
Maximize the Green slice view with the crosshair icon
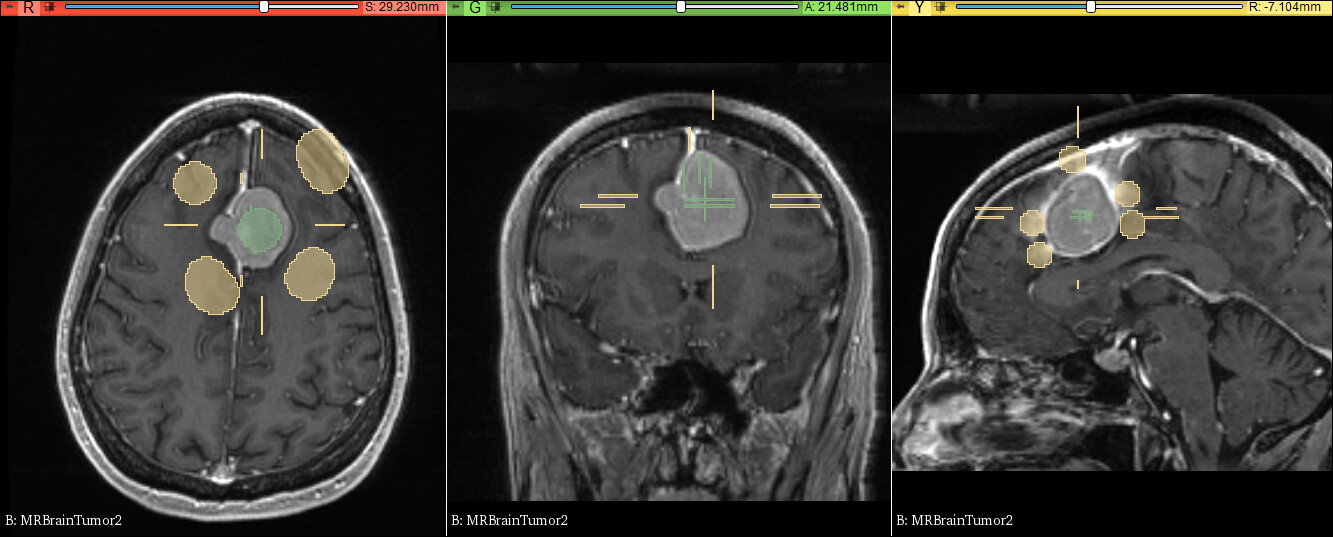pyautogui.click(x=495, y=7)
